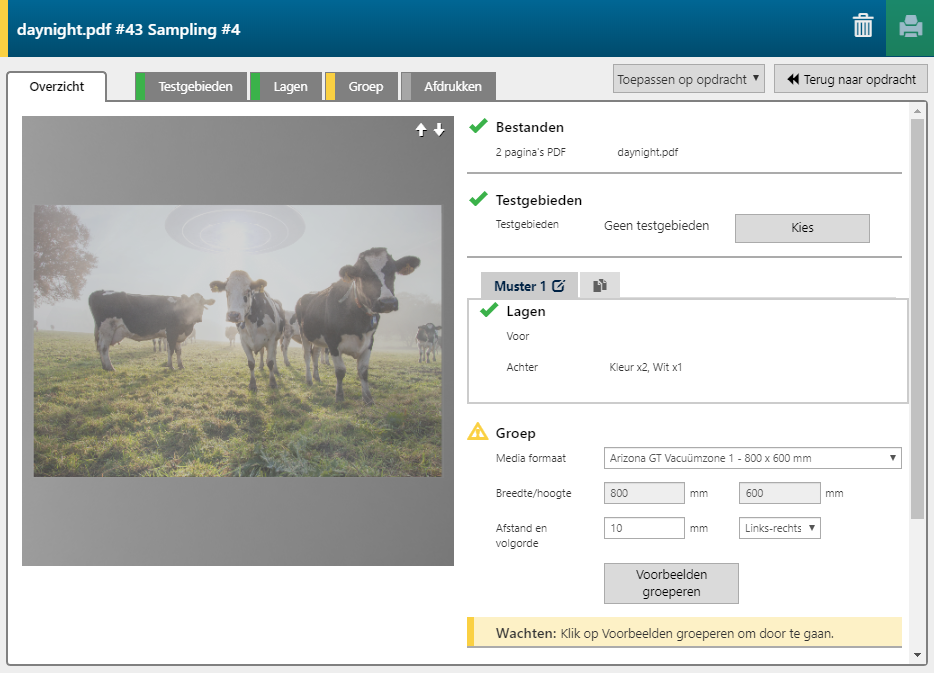Open the Toepassen op opdracht dropdown
This screenshot has width=934, height=673.
coord(688,79)
